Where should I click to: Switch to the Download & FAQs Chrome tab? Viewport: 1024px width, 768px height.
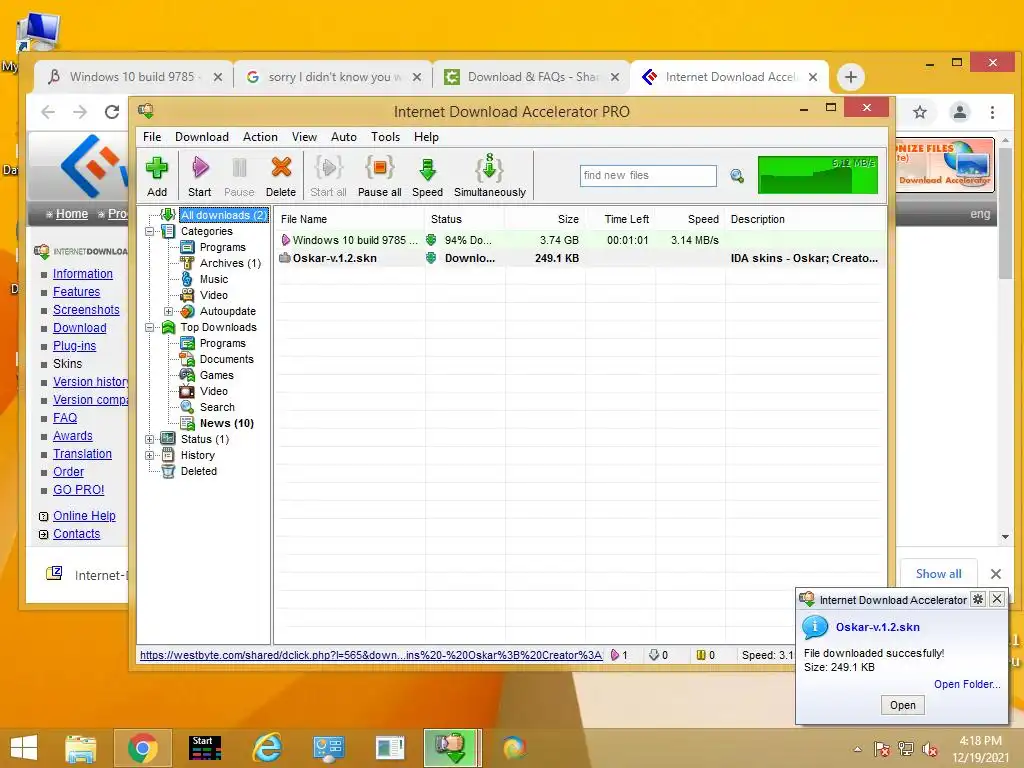coord(532,77)
